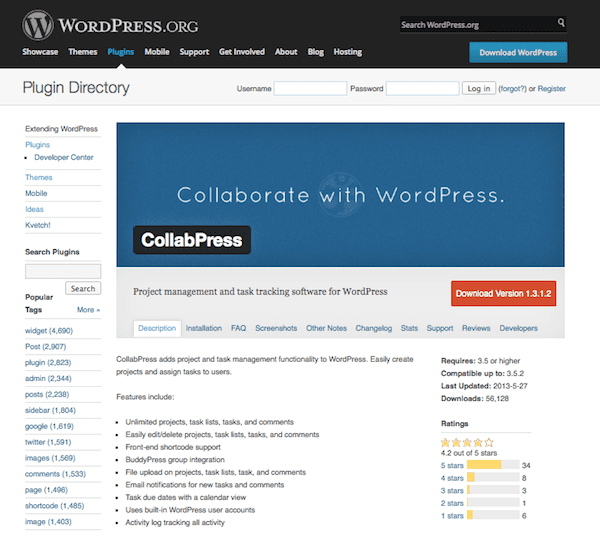The height and width of the screenshot is (536, 600).
Task: Open the Plugins sidebar link
Action: [x=38, y=145]
